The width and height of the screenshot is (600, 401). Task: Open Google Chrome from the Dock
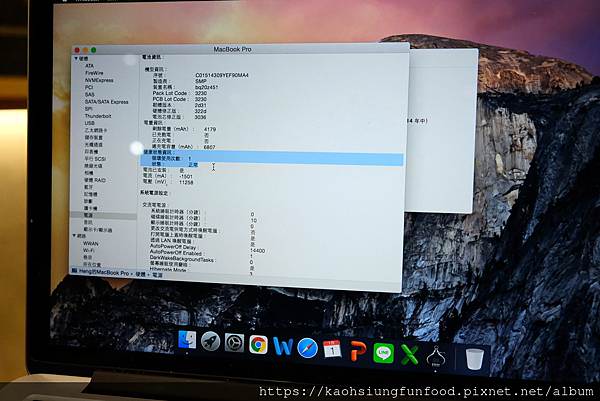coord(258,345)
